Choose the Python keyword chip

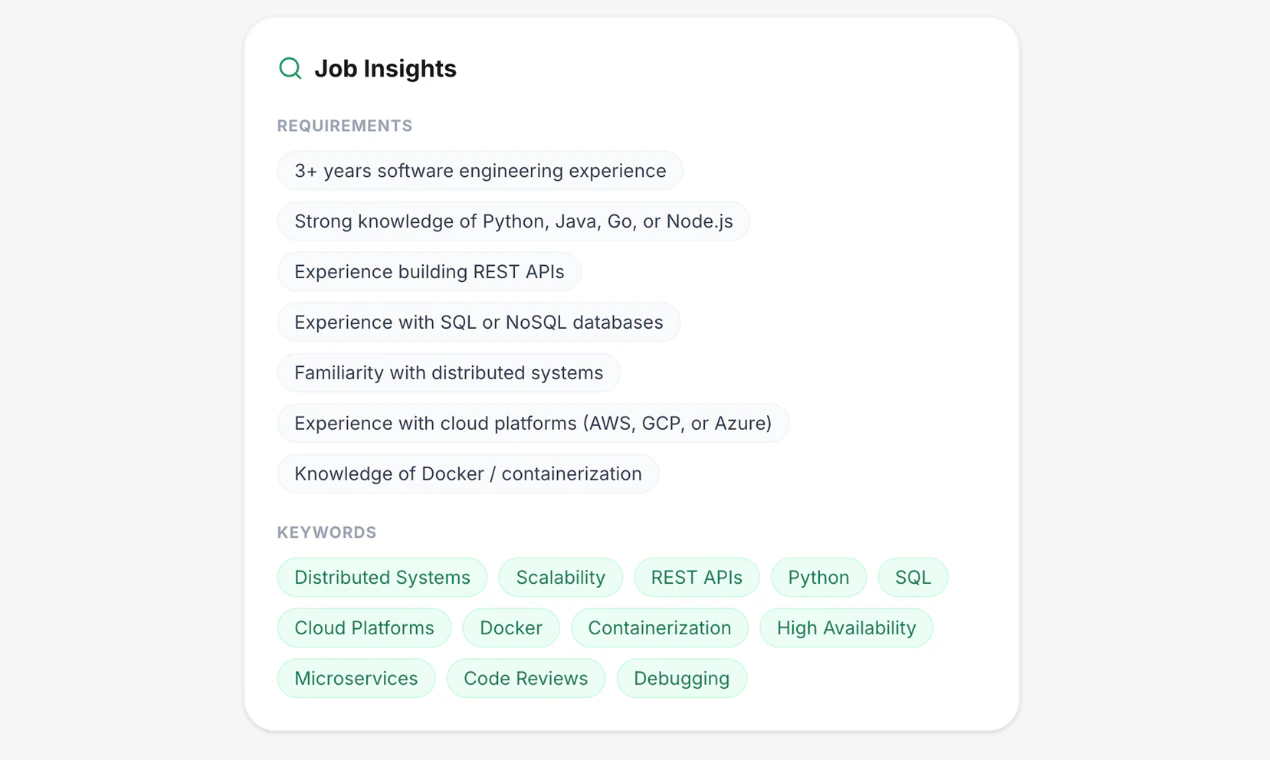pyautogui.click(x=818, y=577)
